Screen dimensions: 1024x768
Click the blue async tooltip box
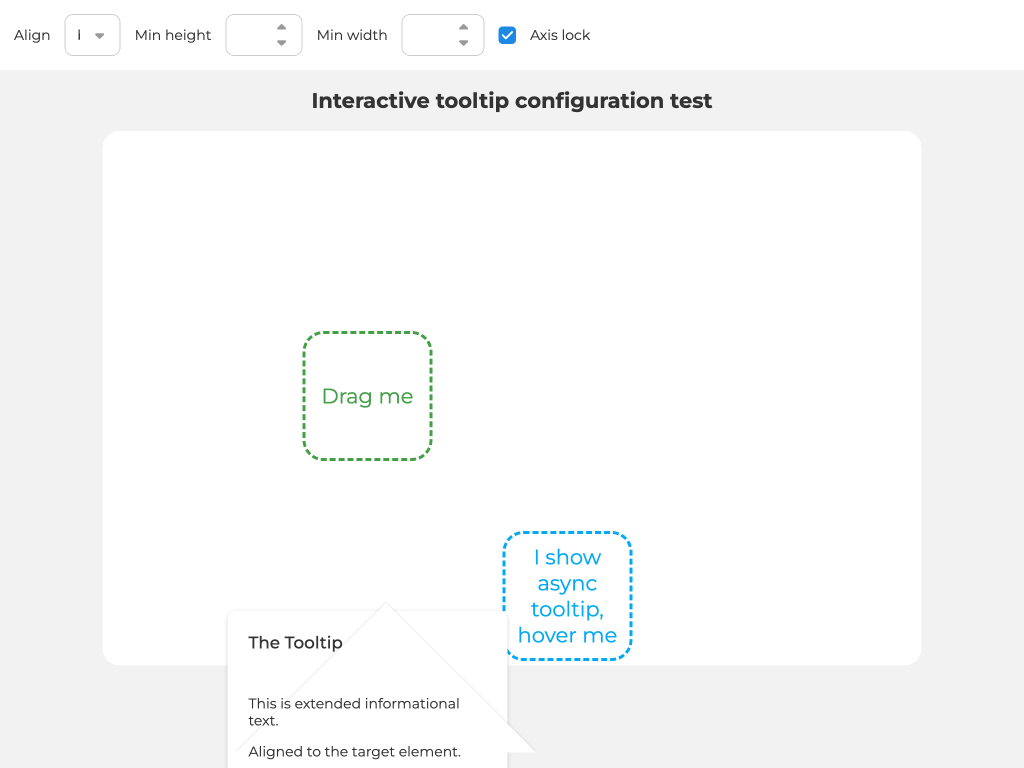click(567, 596)
